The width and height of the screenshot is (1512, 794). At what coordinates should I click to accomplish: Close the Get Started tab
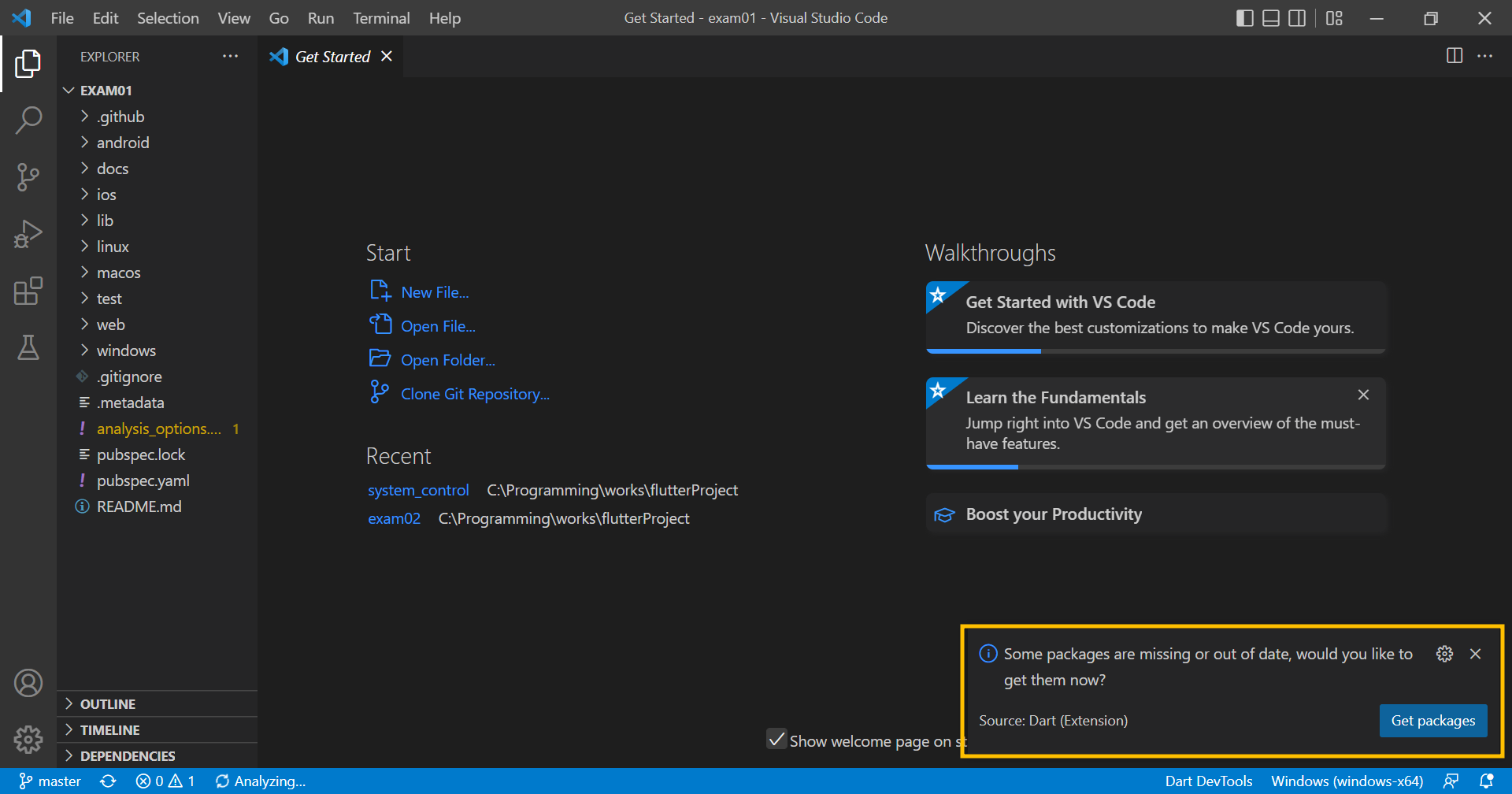(387, 56)
